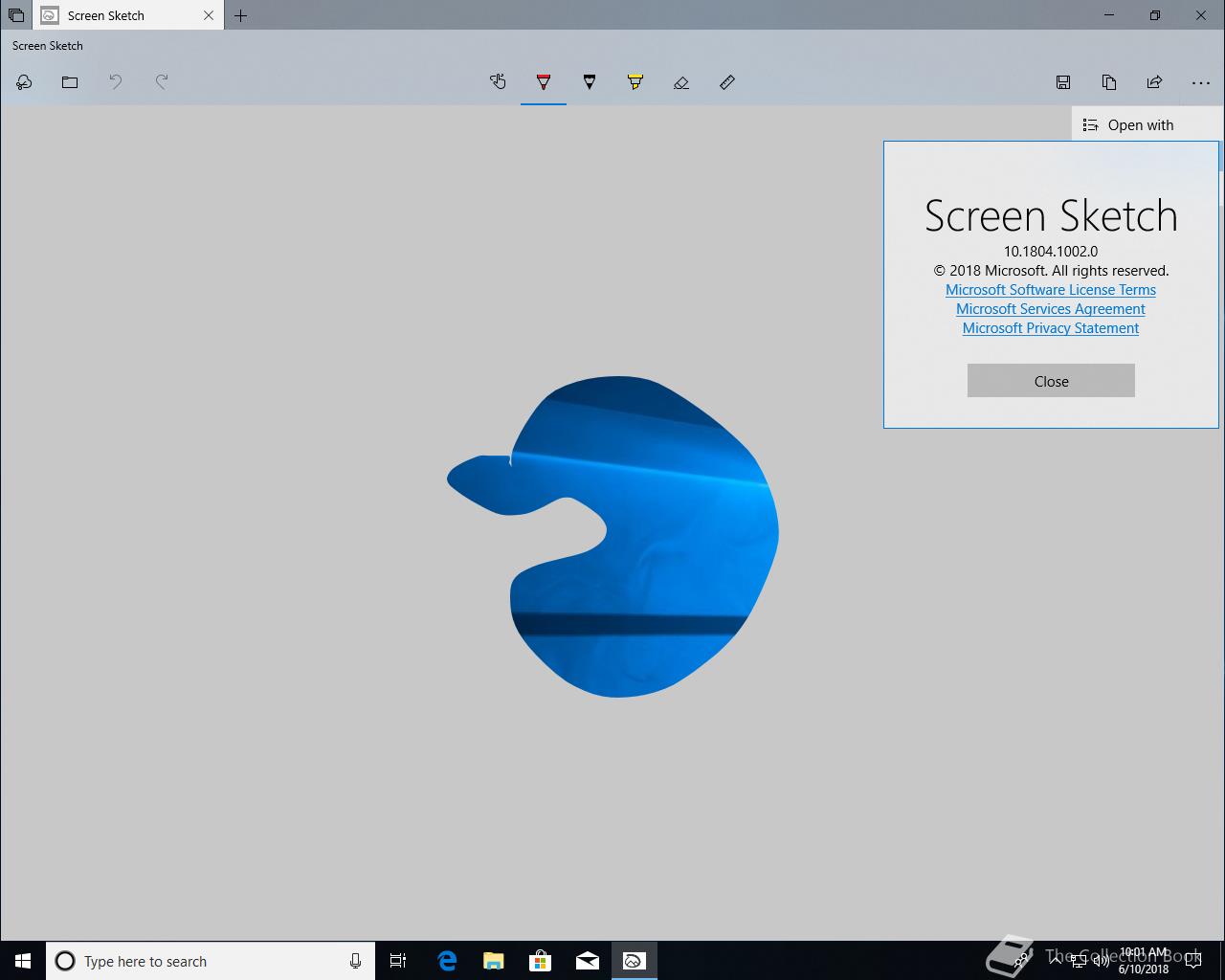1225x980 pixels.
Task: Show the ruler tool
Action: (727, 82)
